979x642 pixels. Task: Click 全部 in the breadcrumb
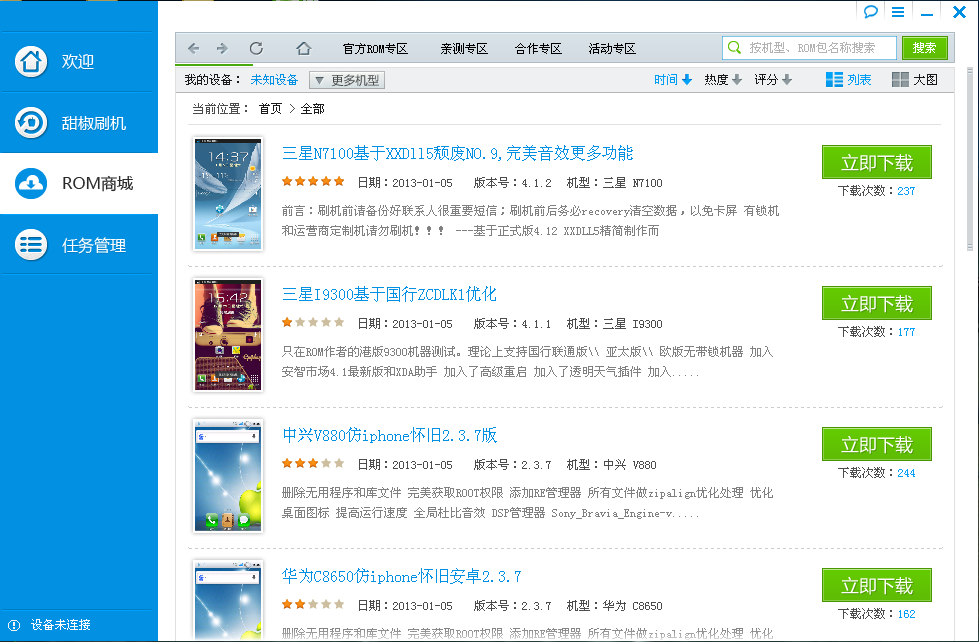(x=312, y=109)
